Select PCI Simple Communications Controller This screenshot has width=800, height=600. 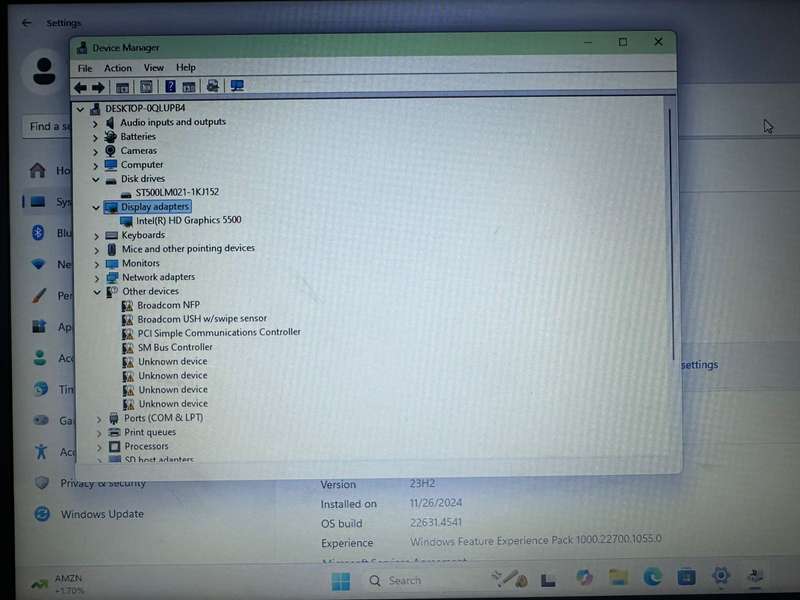219,332
